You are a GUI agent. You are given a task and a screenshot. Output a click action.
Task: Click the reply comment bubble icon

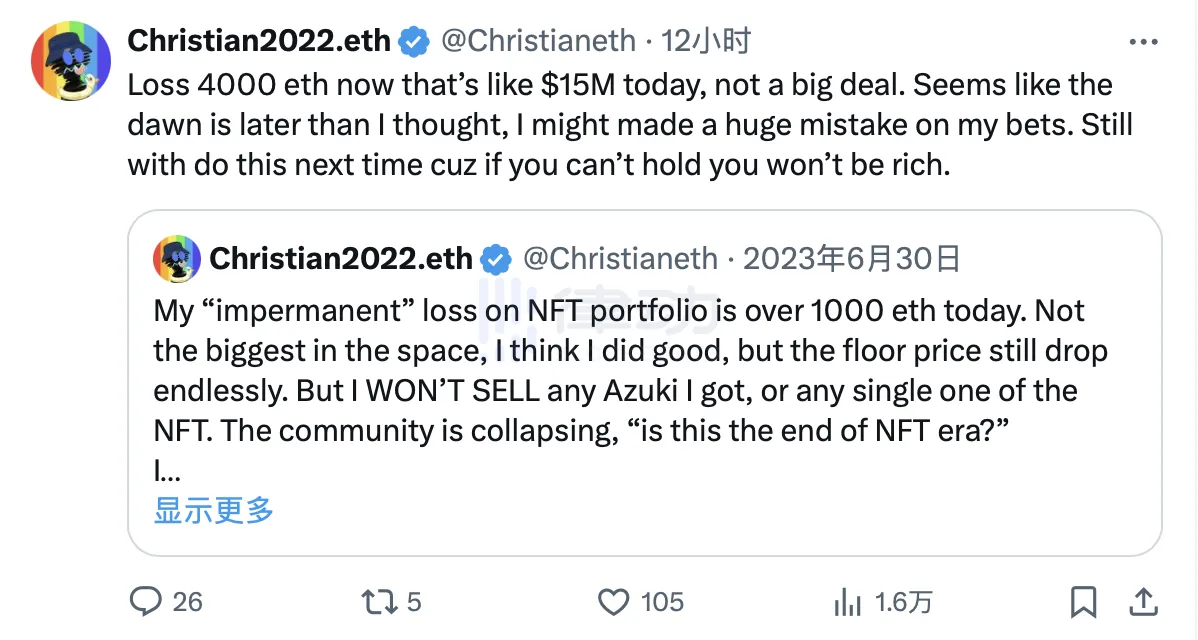pyautogui.click(x=147, y=602)
